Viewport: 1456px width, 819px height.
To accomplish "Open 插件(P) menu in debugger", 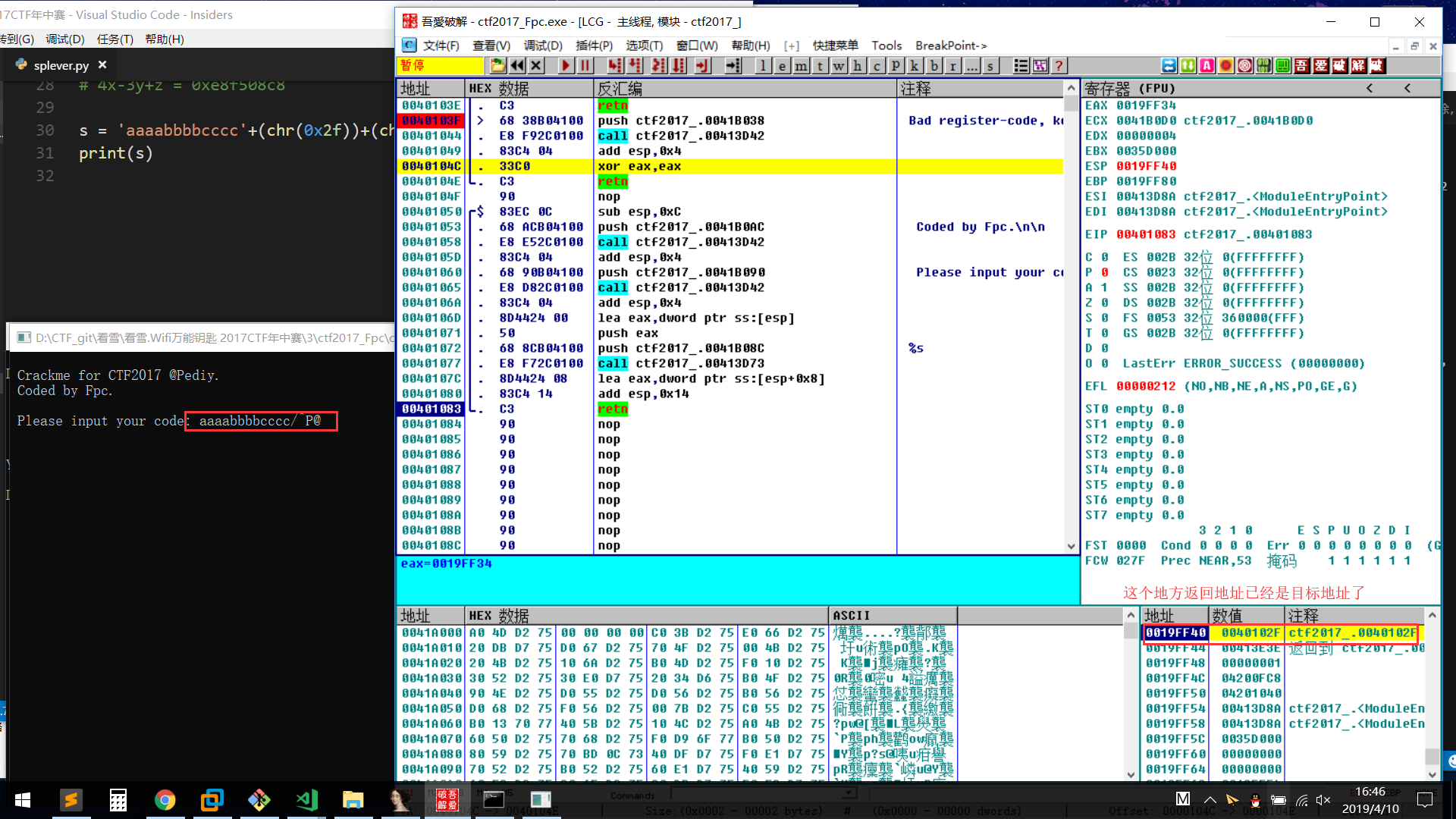I will [595, 45].
